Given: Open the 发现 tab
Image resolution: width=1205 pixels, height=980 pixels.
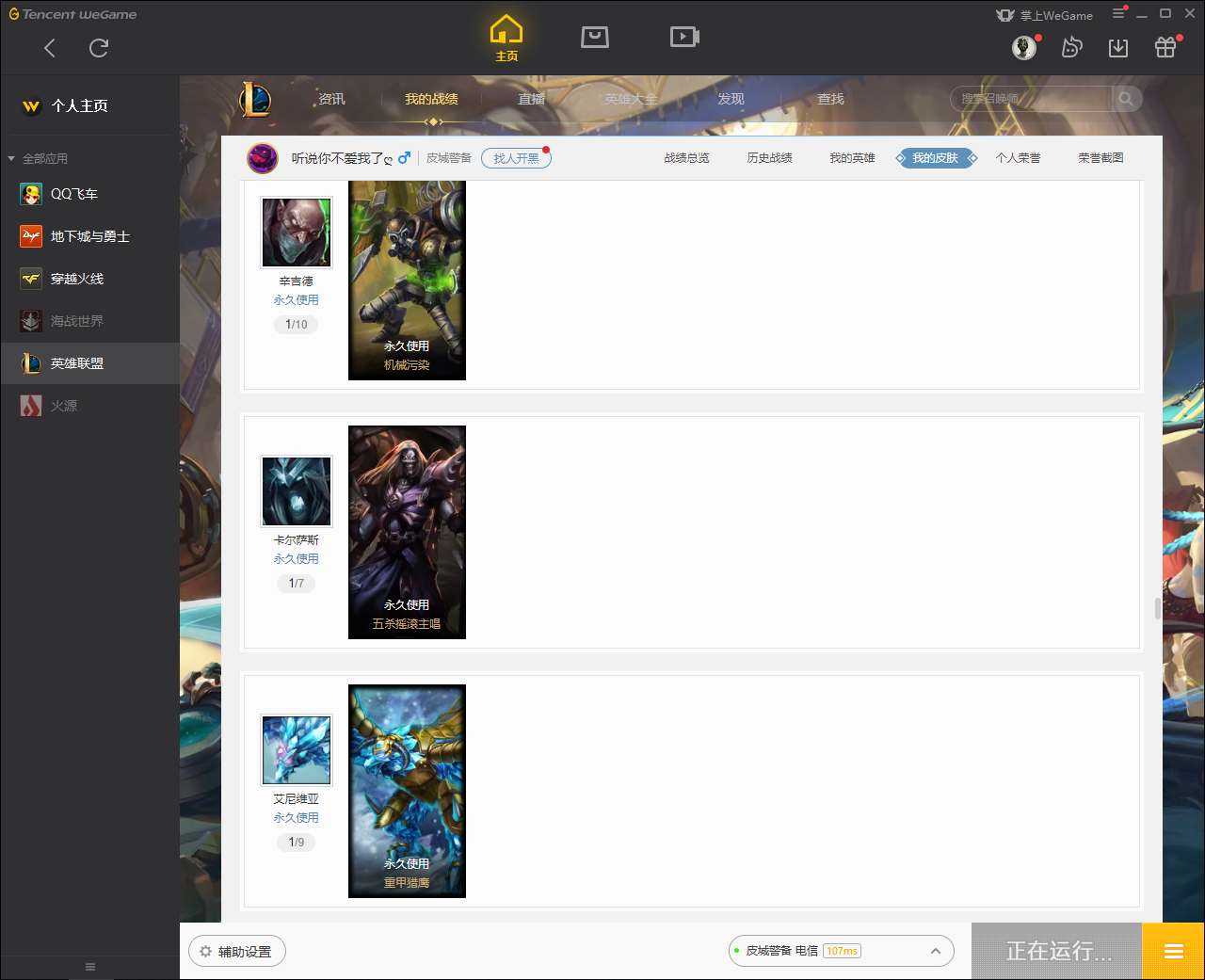Looking at the screenshot, I should tap(731, 99).
